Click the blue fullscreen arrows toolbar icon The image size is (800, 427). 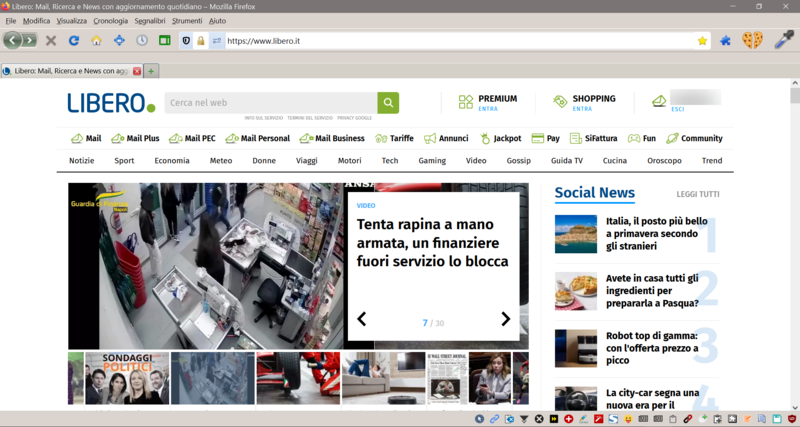[x=119, y=40]
